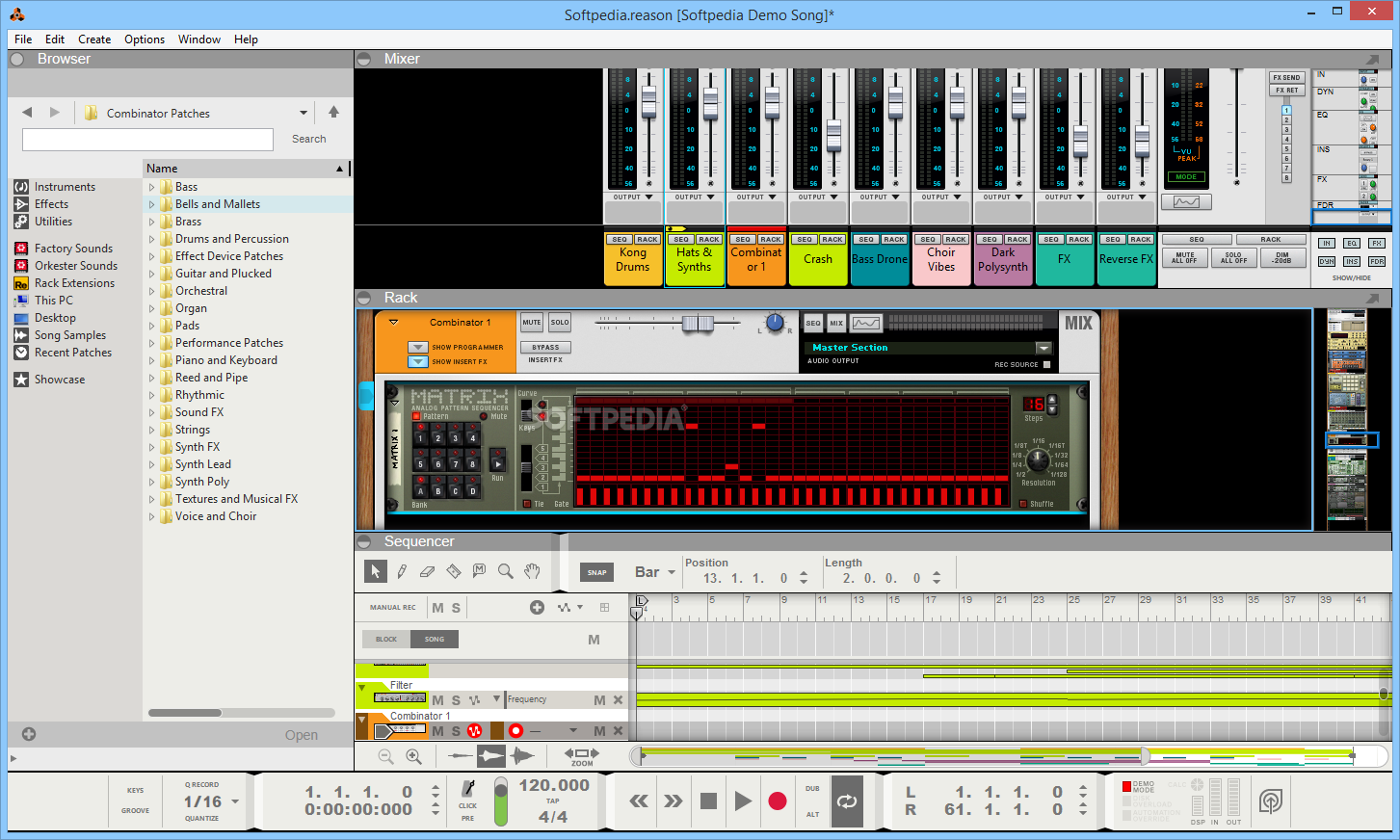
Task: Expand the Drums and Percussion folder
Action: point(151,239)
